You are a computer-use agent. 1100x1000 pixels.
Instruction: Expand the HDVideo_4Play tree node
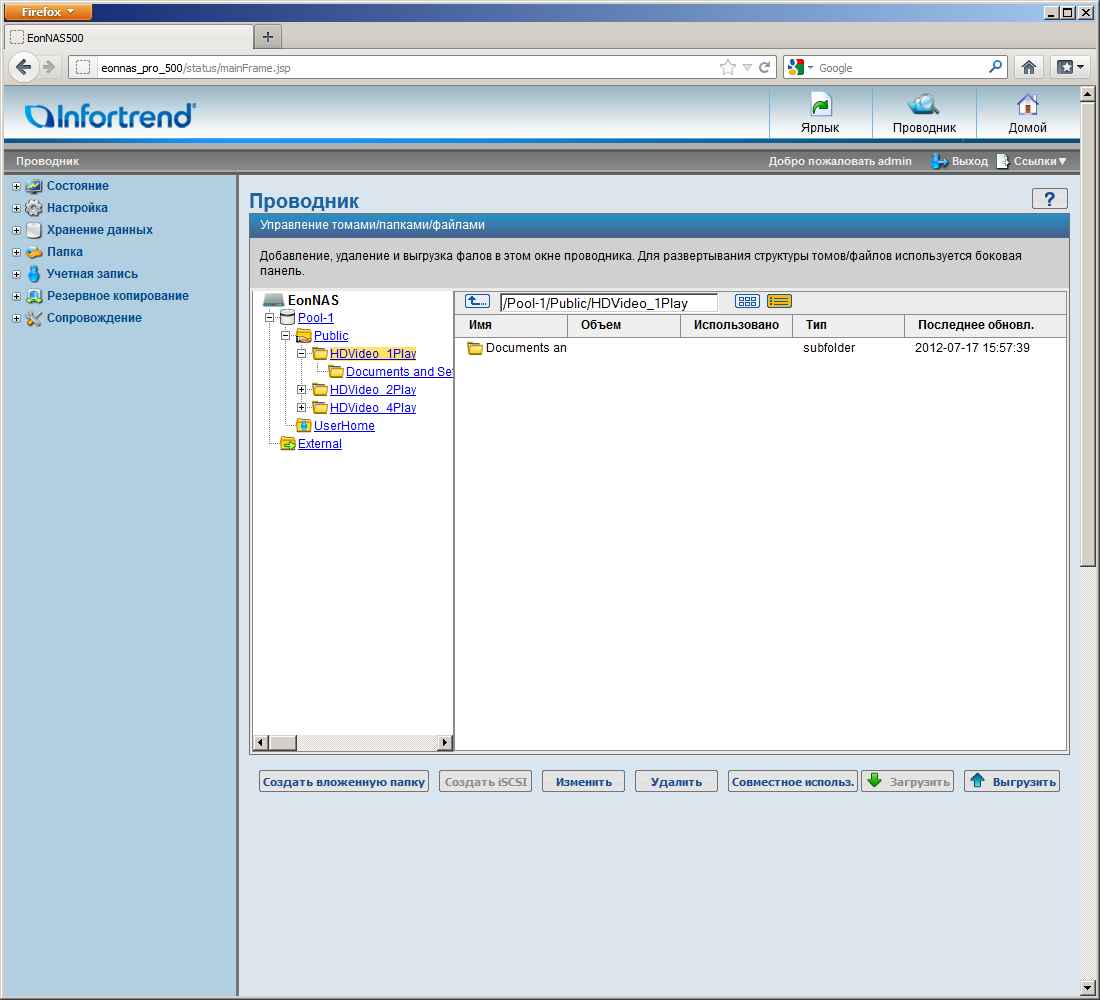(x=302, y=408)
